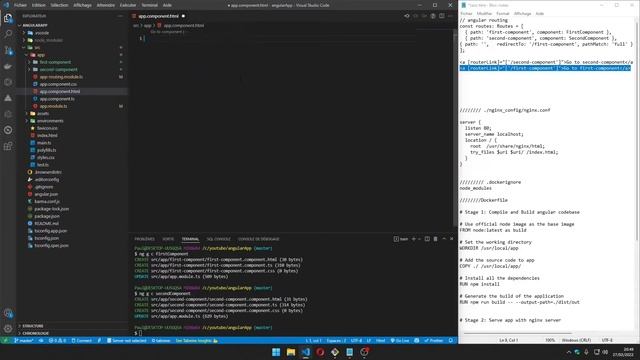The image size is (640, 360).
Task: Split the editor to the right
Action: pos(442,16)
